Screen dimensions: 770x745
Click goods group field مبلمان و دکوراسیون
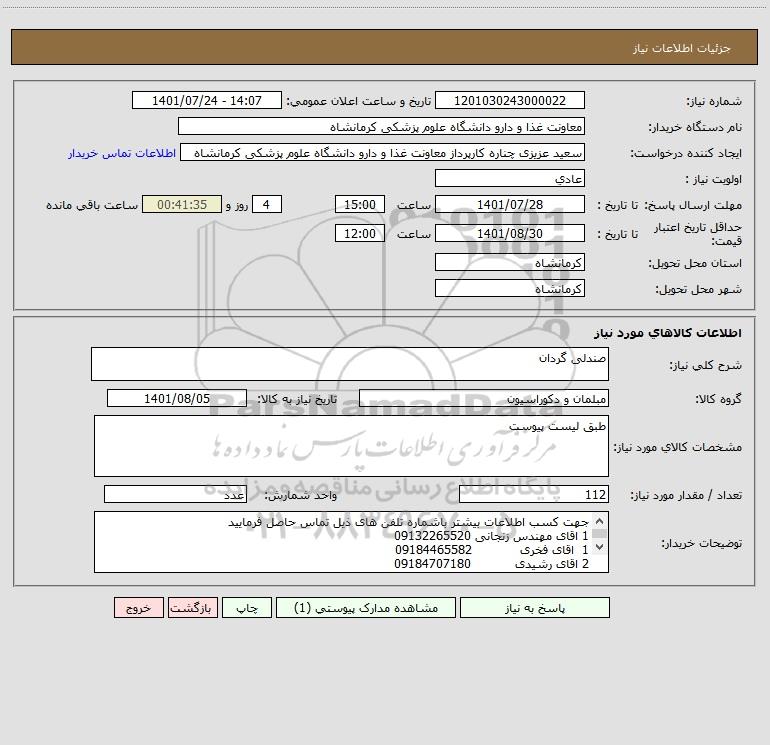(484, 398)
